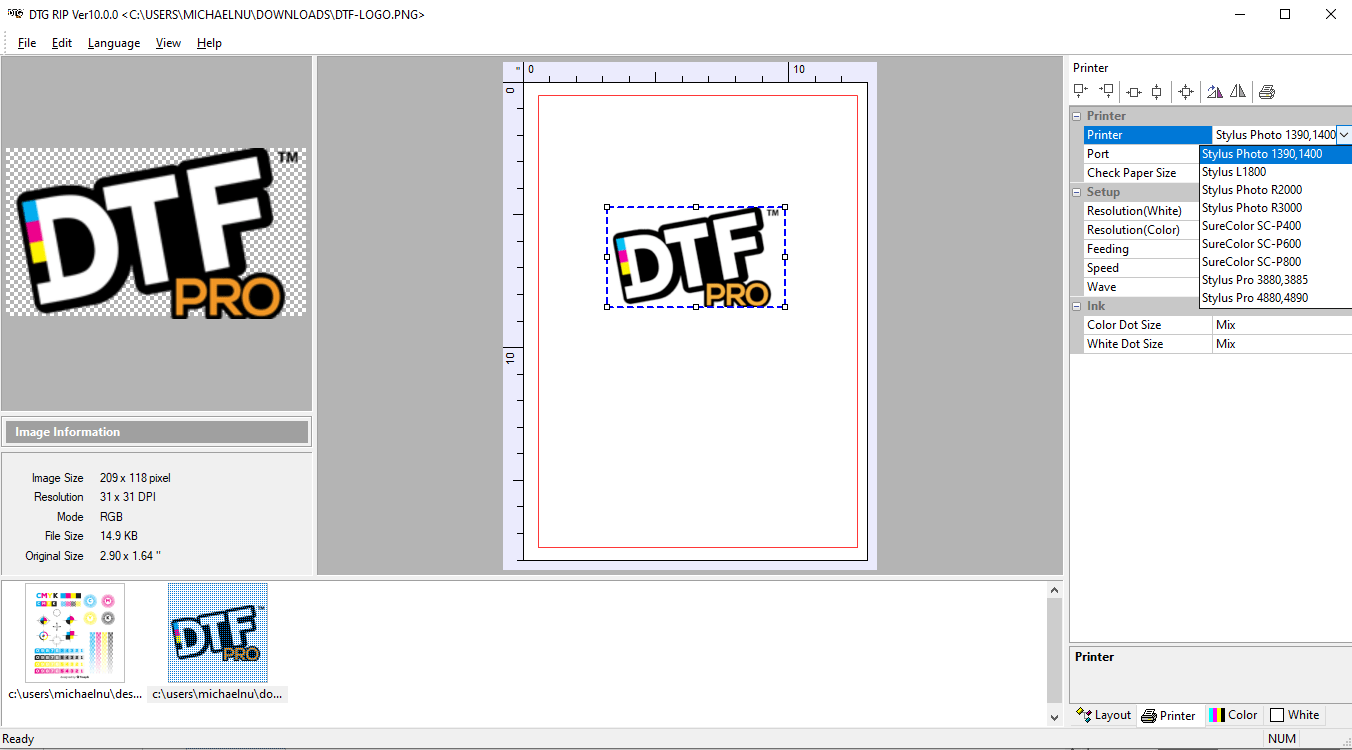Screen dimensions: 1352x750
Task: Click the Original Size value 2.90 x 1.64
Action: (130, 556)
